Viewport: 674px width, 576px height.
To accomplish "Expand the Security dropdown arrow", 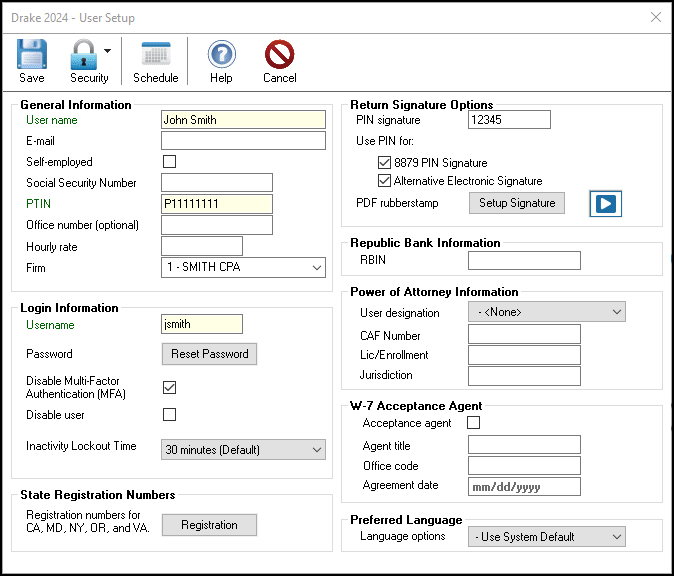I will coord(107,51).
